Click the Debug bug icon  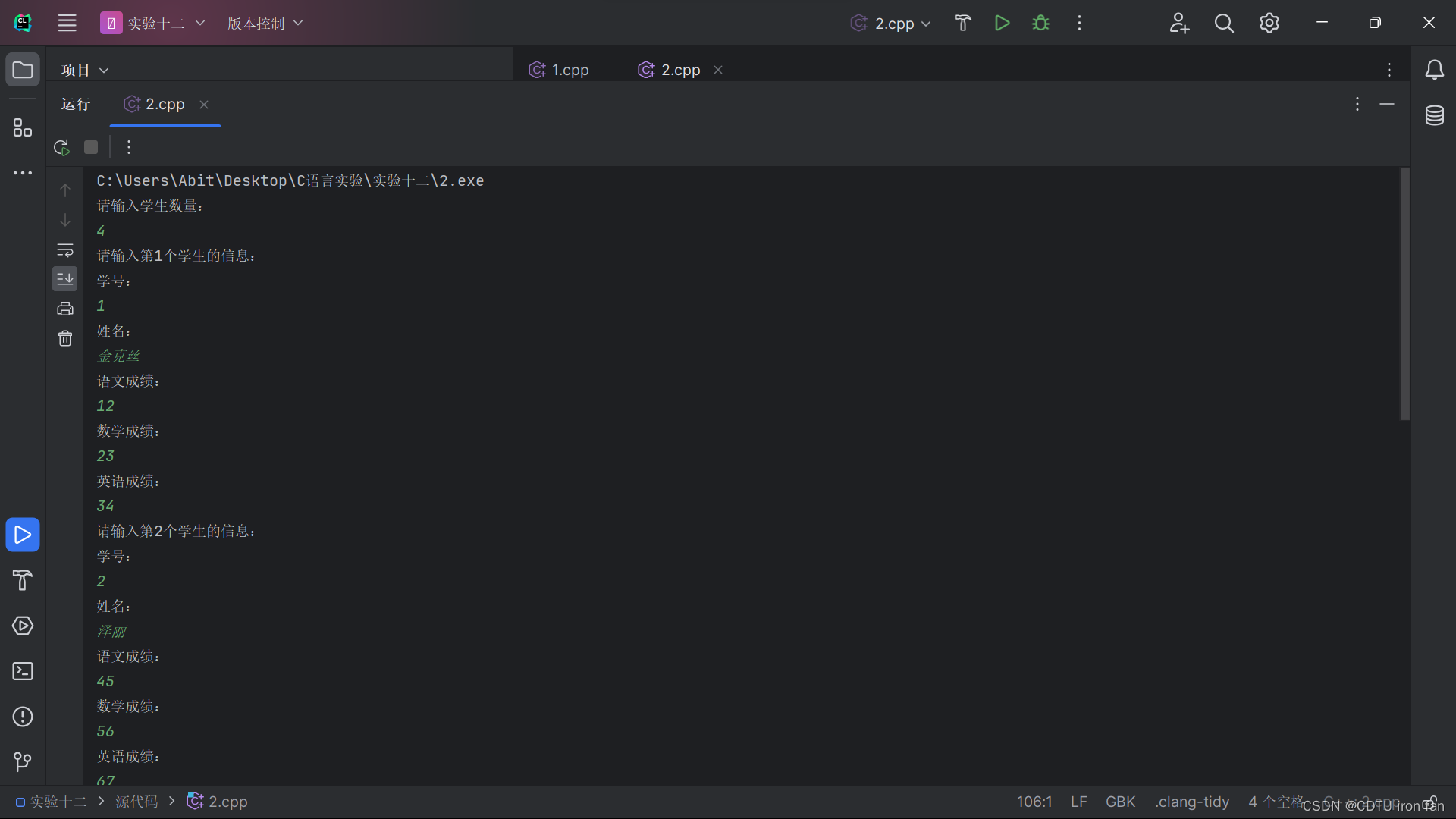pyautogui.click(x=1040, y=23)
